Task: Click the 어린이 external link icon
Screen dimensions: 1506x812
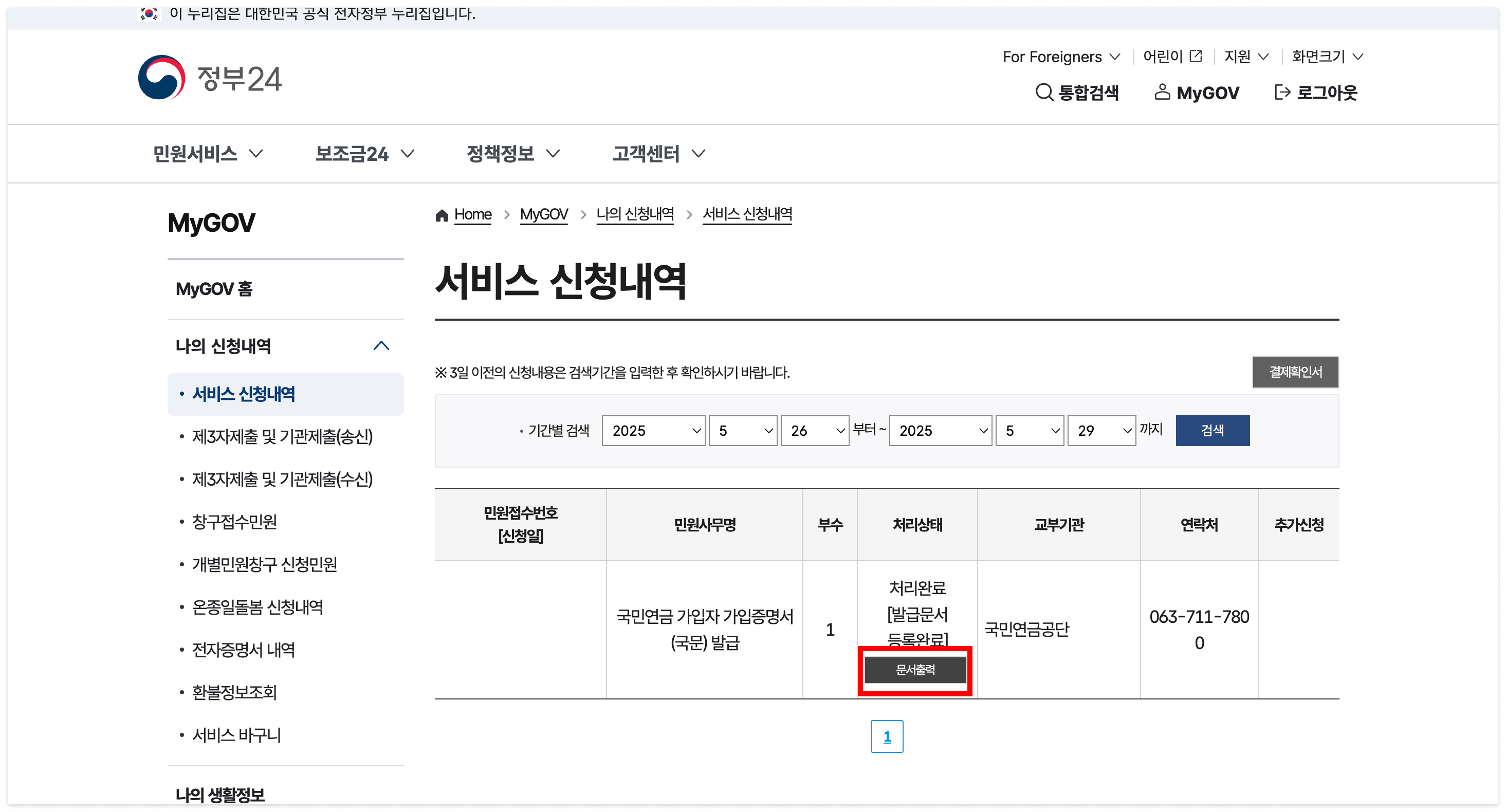Action: tap(1196, 56)
